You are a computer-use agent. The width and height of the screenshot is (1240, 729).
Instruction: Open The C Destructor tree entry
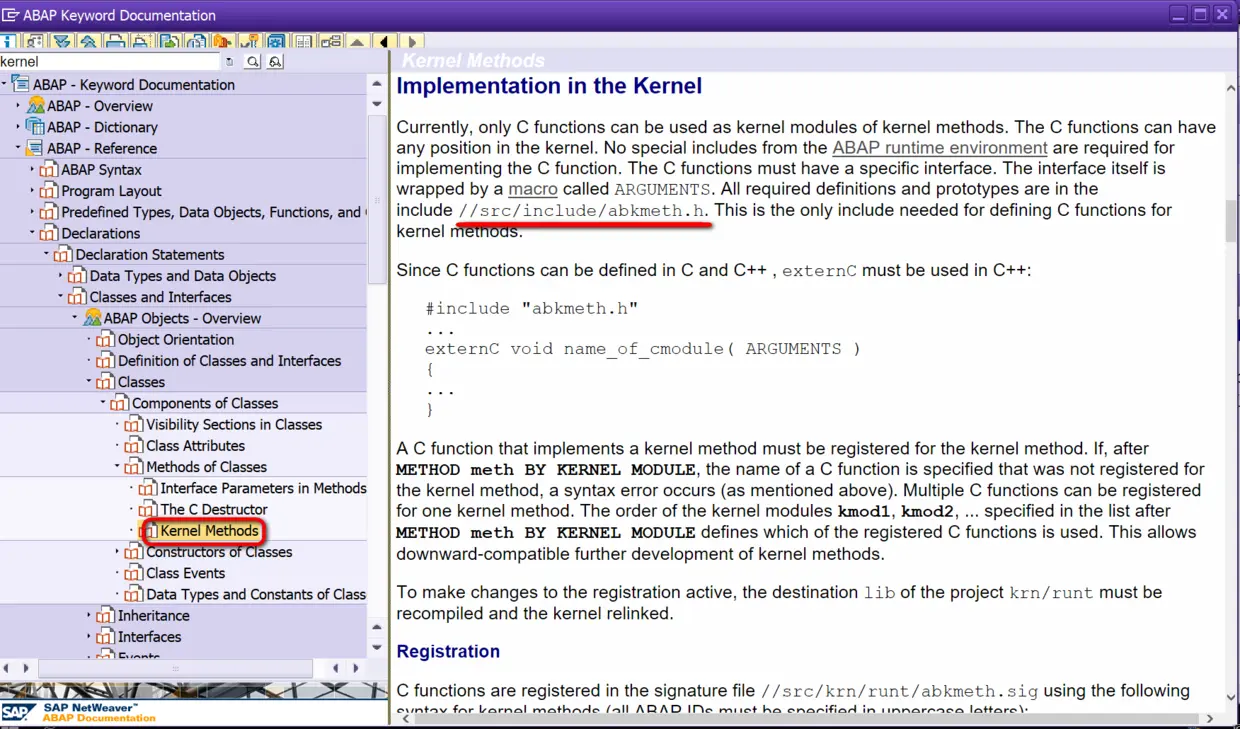tap(214, 510)
